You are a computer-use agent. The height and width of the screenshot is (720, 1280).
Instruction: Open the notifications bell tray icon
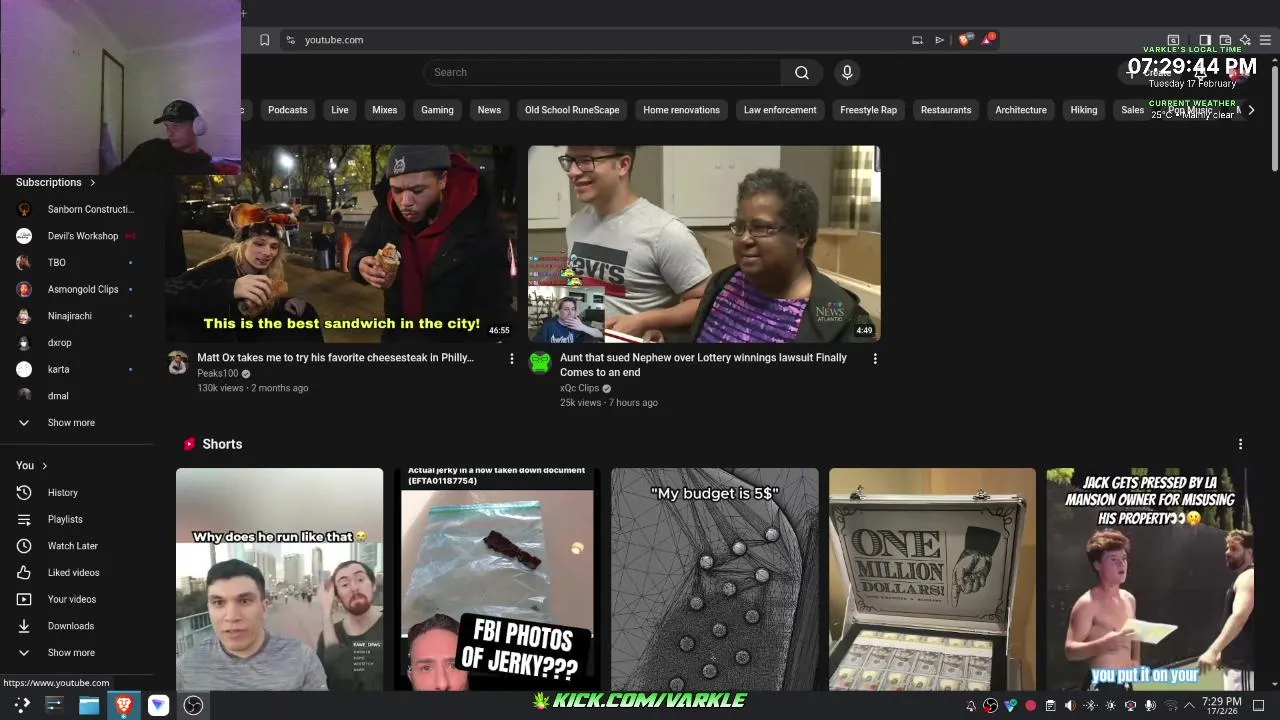pos(970,706)
